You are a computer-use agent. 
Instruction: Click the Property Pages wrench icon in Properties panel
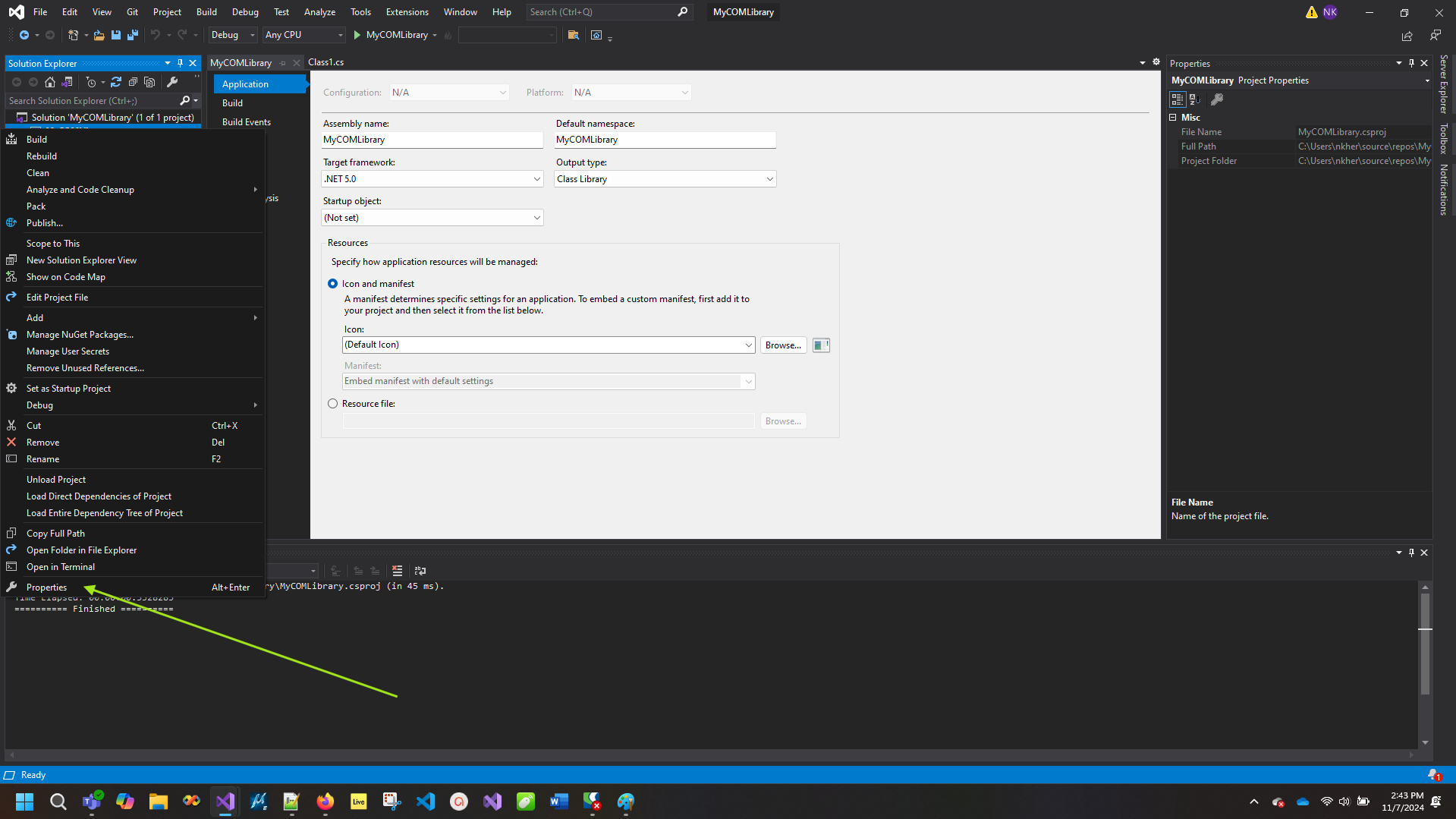pyautogui.click(x=1217, y=99)
